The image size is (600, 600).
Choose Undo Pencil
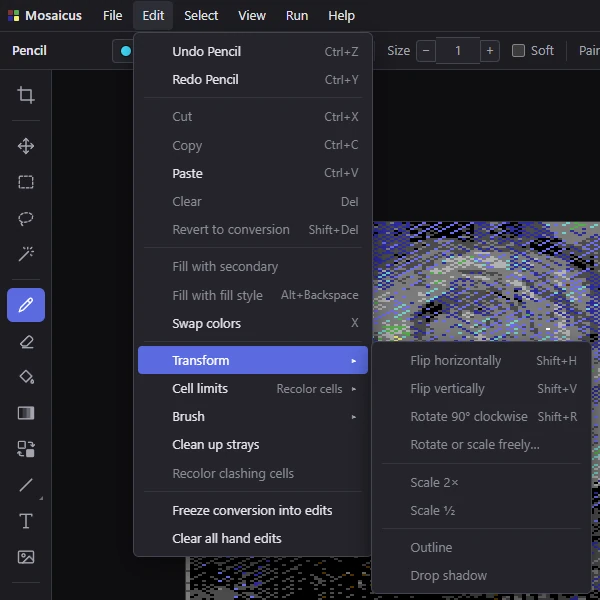[253, 52]
